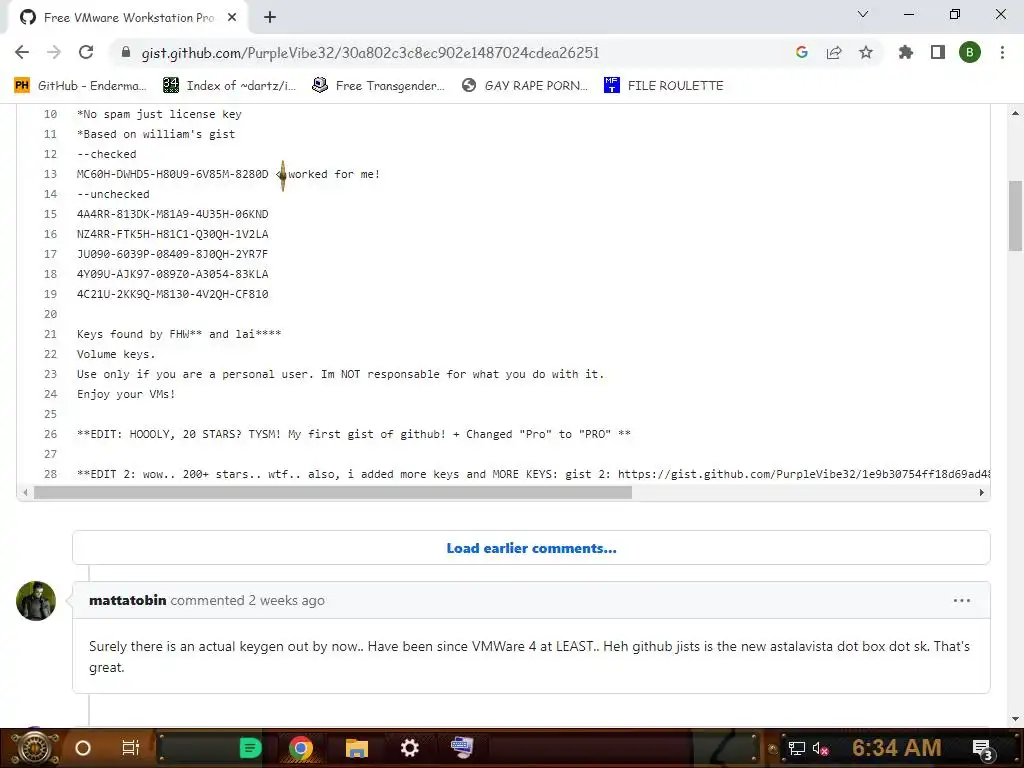
Task: Open the green notes app on taskbar
Action: [250, 748]
